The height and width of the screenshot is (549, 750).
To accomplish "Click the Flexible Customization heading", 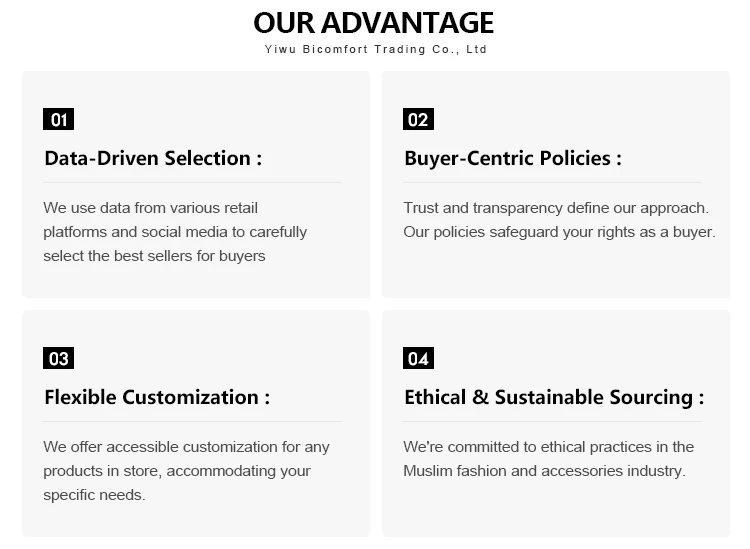I will pos(157,397).
